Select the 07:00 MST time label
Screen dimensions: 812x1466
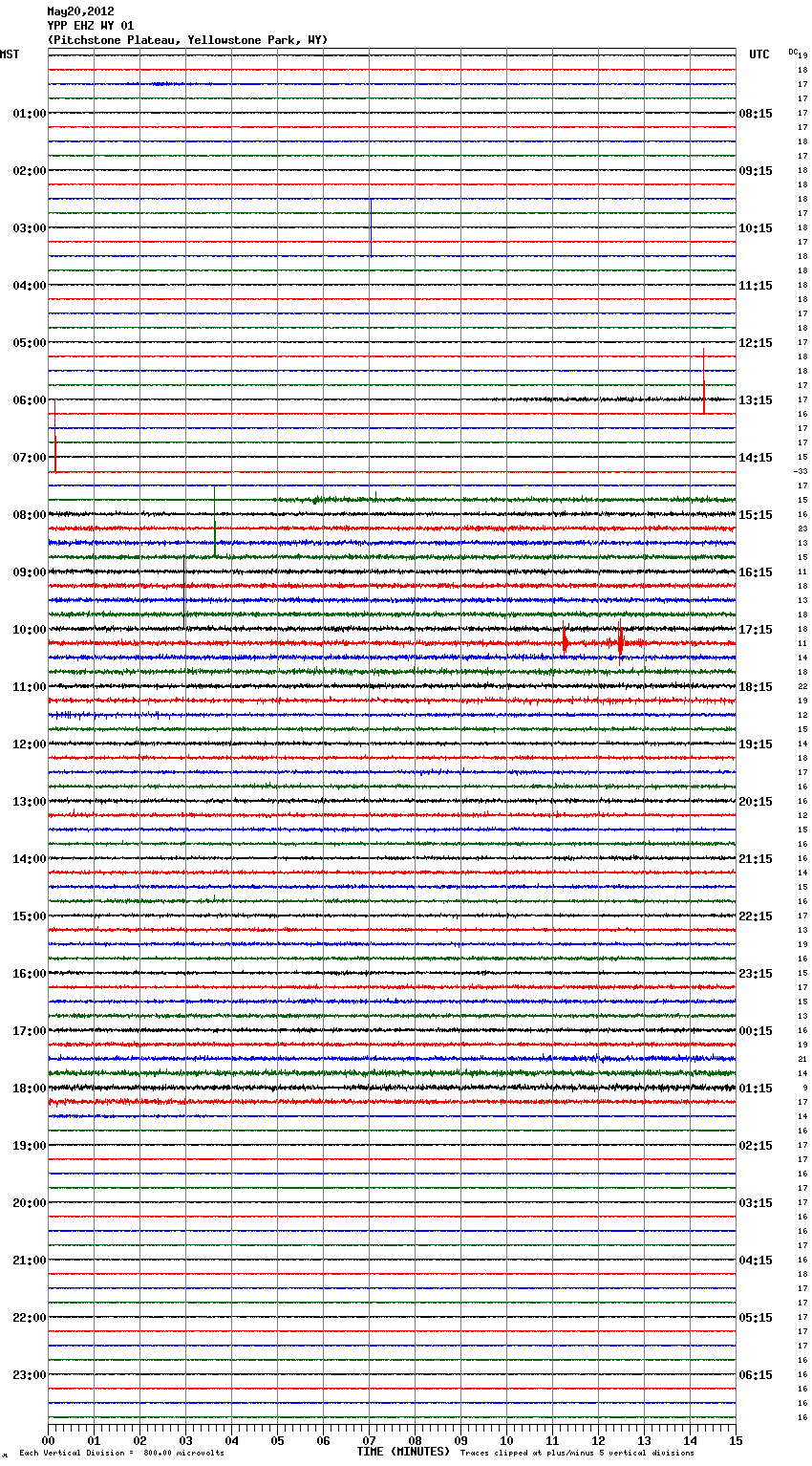[x=30, y=458]
